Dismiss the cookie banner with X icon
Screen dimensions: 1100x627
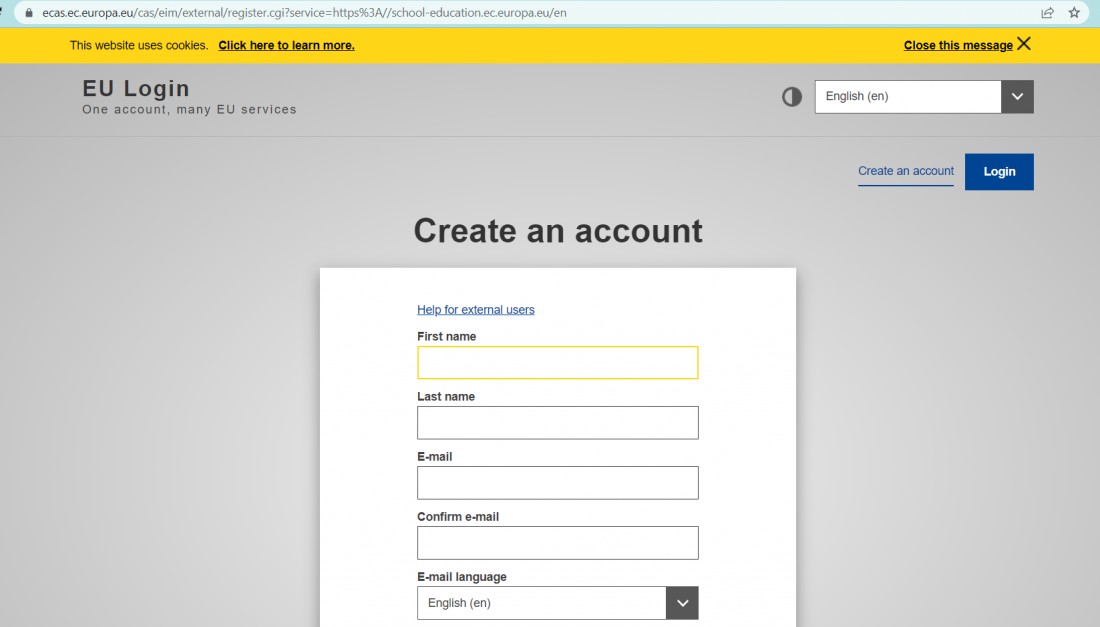click(1024, 44)
